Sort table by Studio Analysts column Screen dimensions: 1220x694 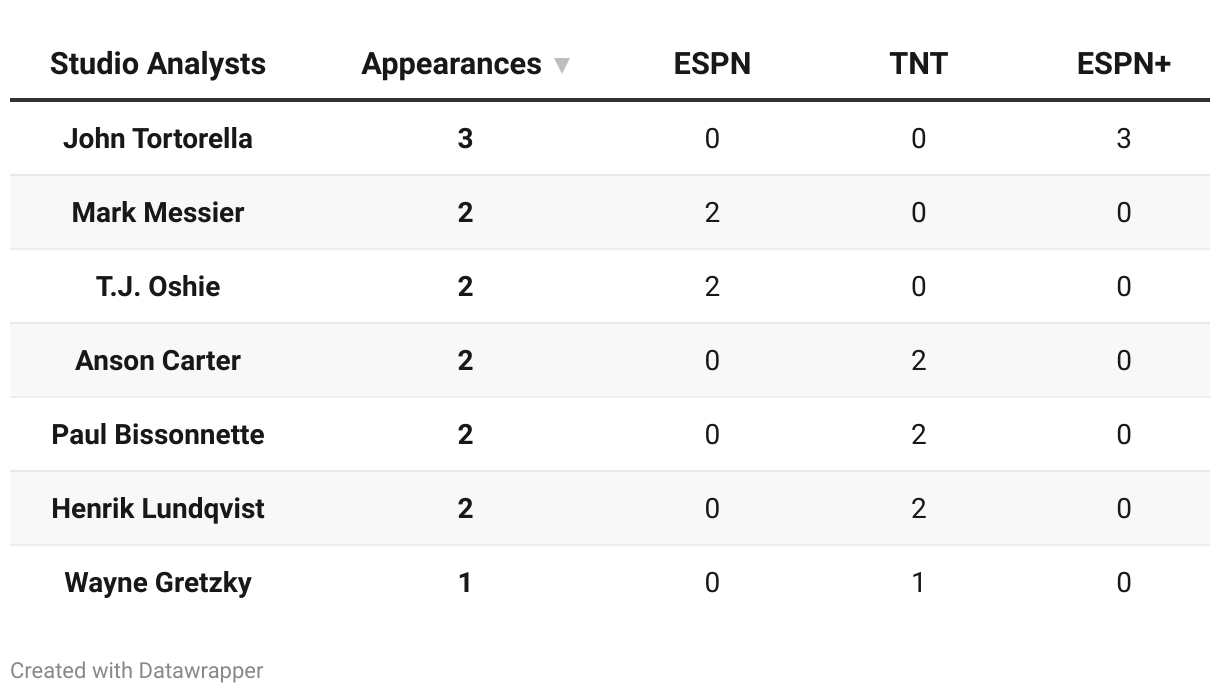point(158,64)
